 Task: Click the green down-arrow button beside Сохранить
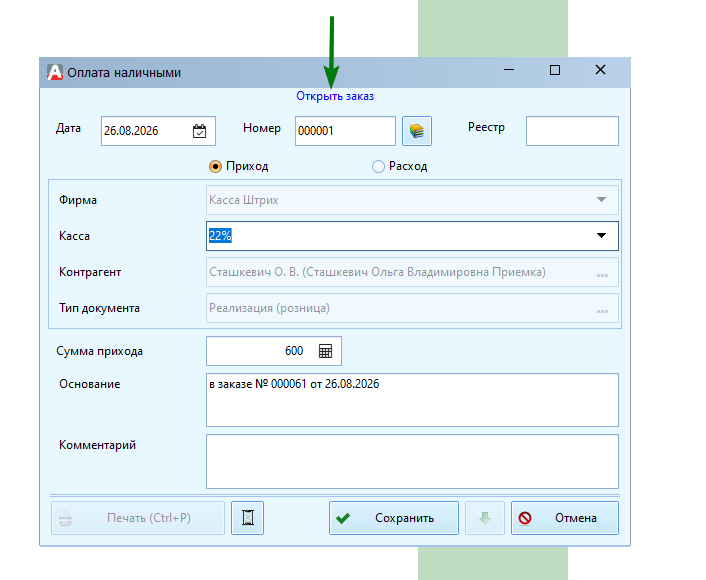[x=484, y=518]
